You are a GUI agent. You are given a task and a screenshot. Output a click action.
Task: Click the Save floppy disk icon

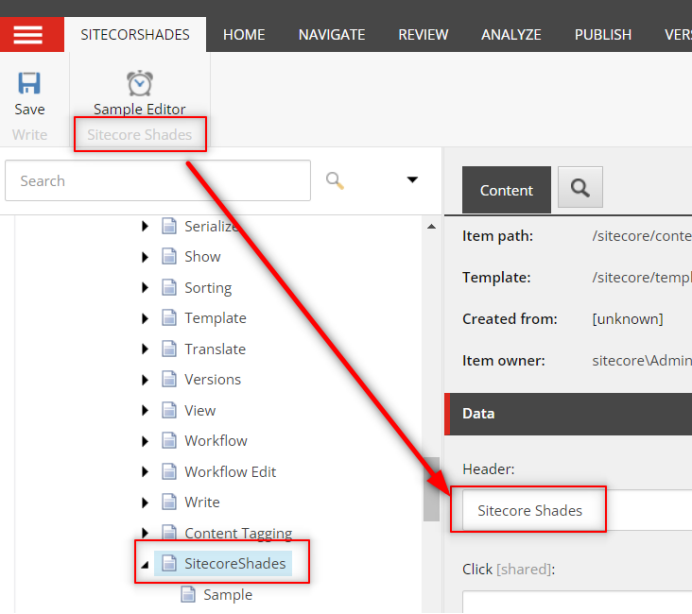[29, 83]
